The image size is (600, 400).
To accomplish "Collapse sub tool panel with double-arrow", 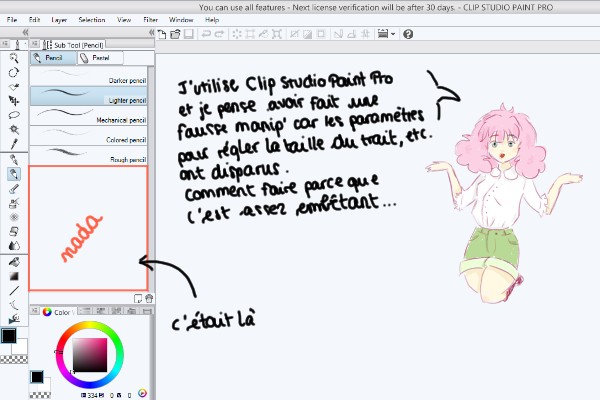I will click(150, 33).
